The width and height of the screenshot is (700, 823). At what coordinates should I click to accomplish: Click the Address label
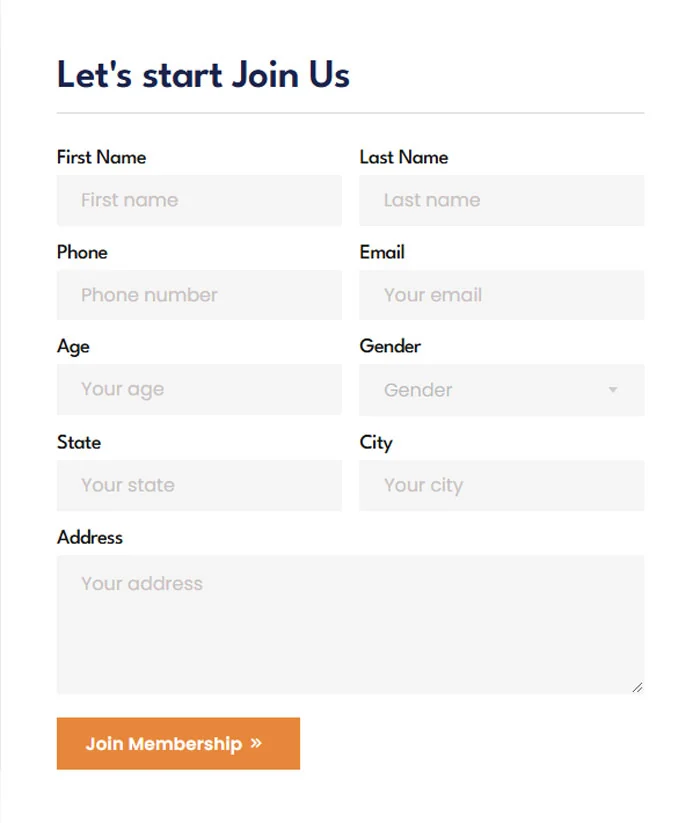tap(90, 537)
